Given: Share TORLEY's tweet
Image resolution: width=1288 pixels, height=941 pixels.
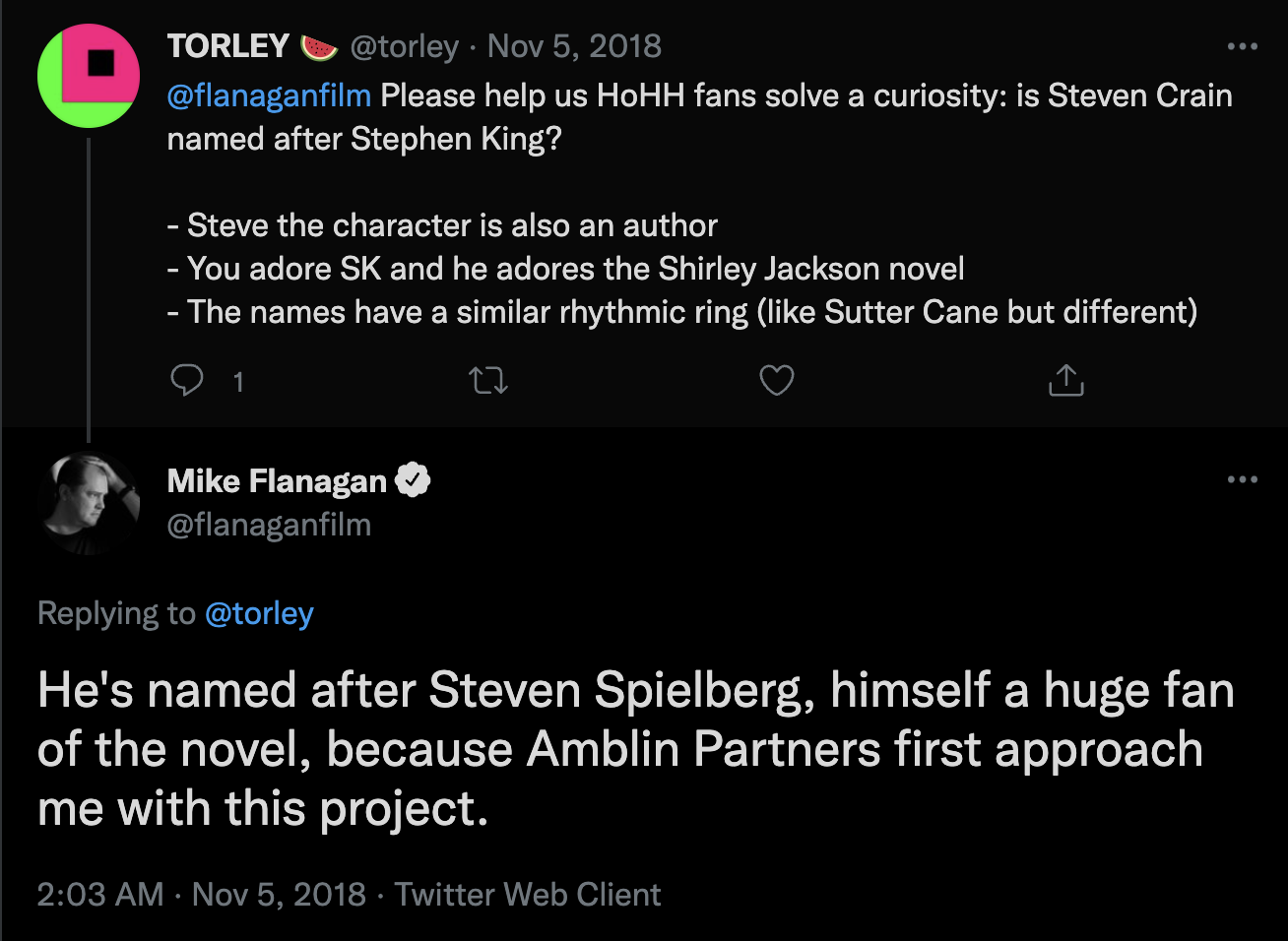Looking at the screenshot, I should coord(1065,380).
